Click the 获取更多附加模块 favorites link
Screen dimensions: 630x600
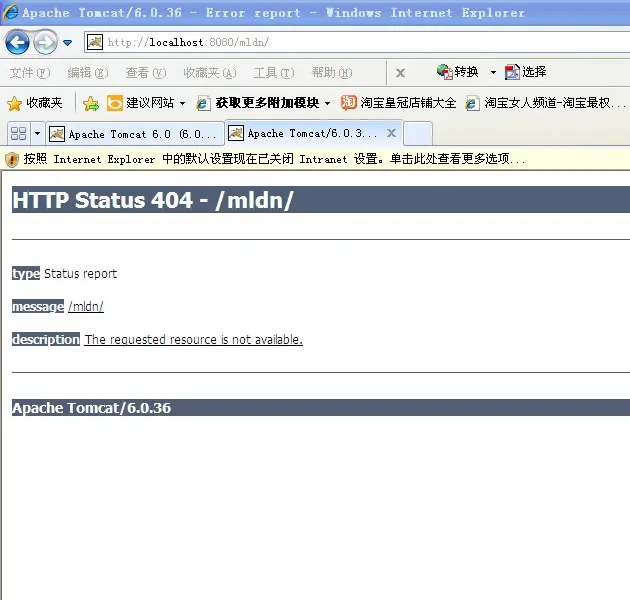coord(258,103)
